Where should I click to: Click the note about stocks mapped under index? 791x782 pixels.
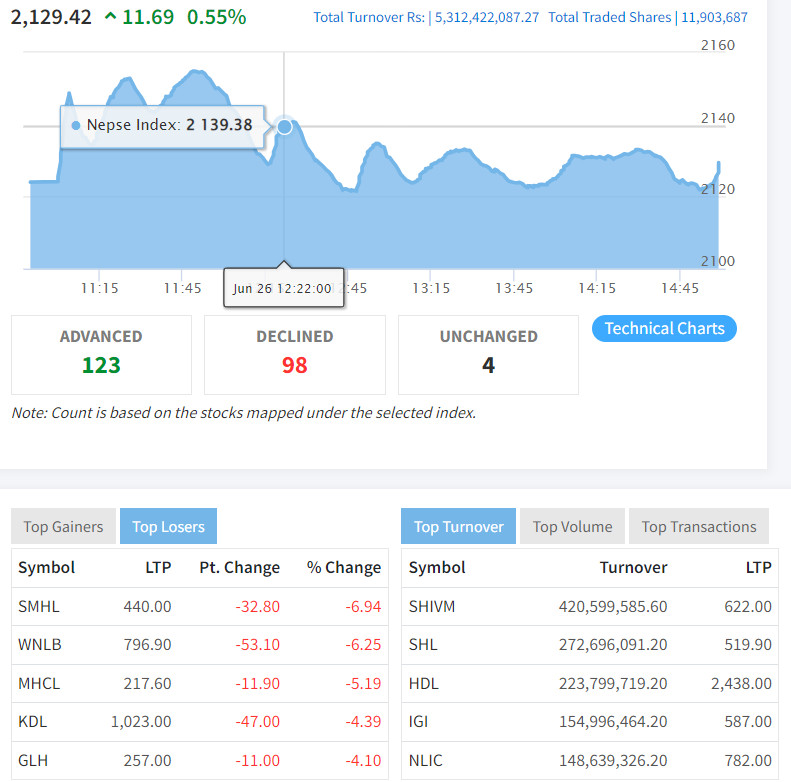pyautogui.click(x=244, y=413)
